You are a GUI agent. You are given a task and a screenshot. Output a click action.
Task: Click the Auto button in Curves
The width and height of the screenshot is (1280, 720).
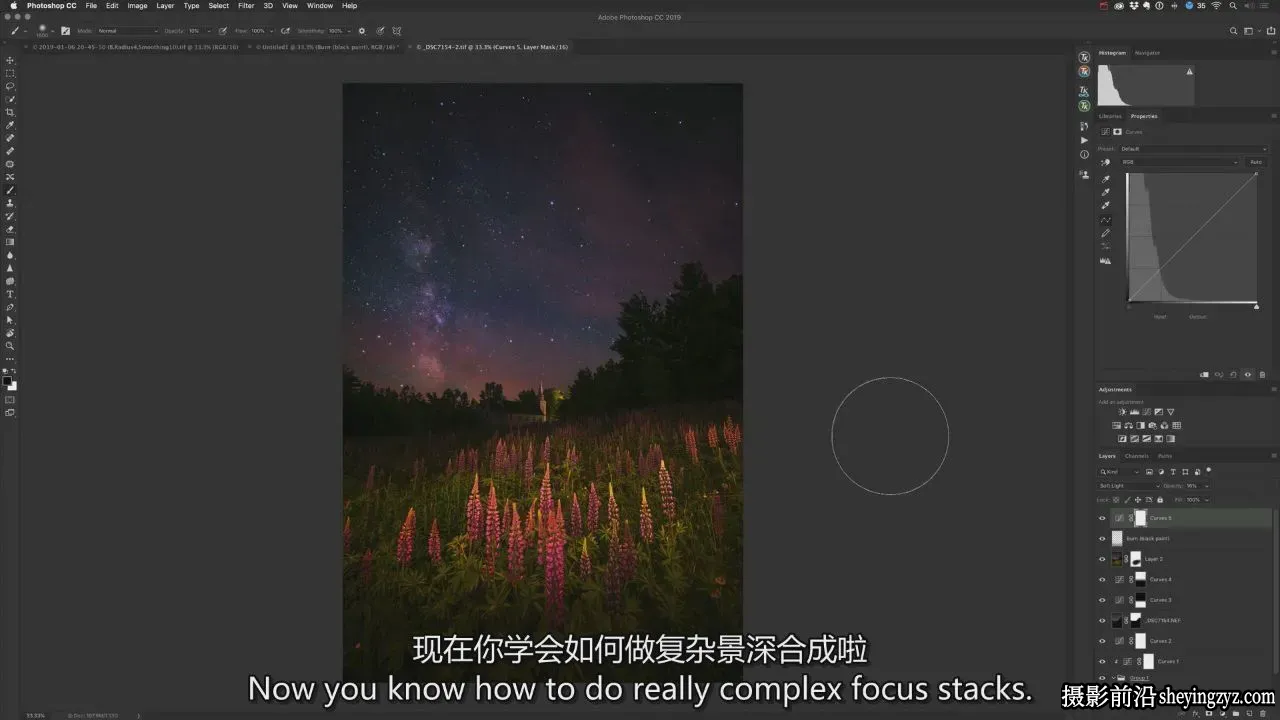pyautogui.click(x=1256, y=162)
